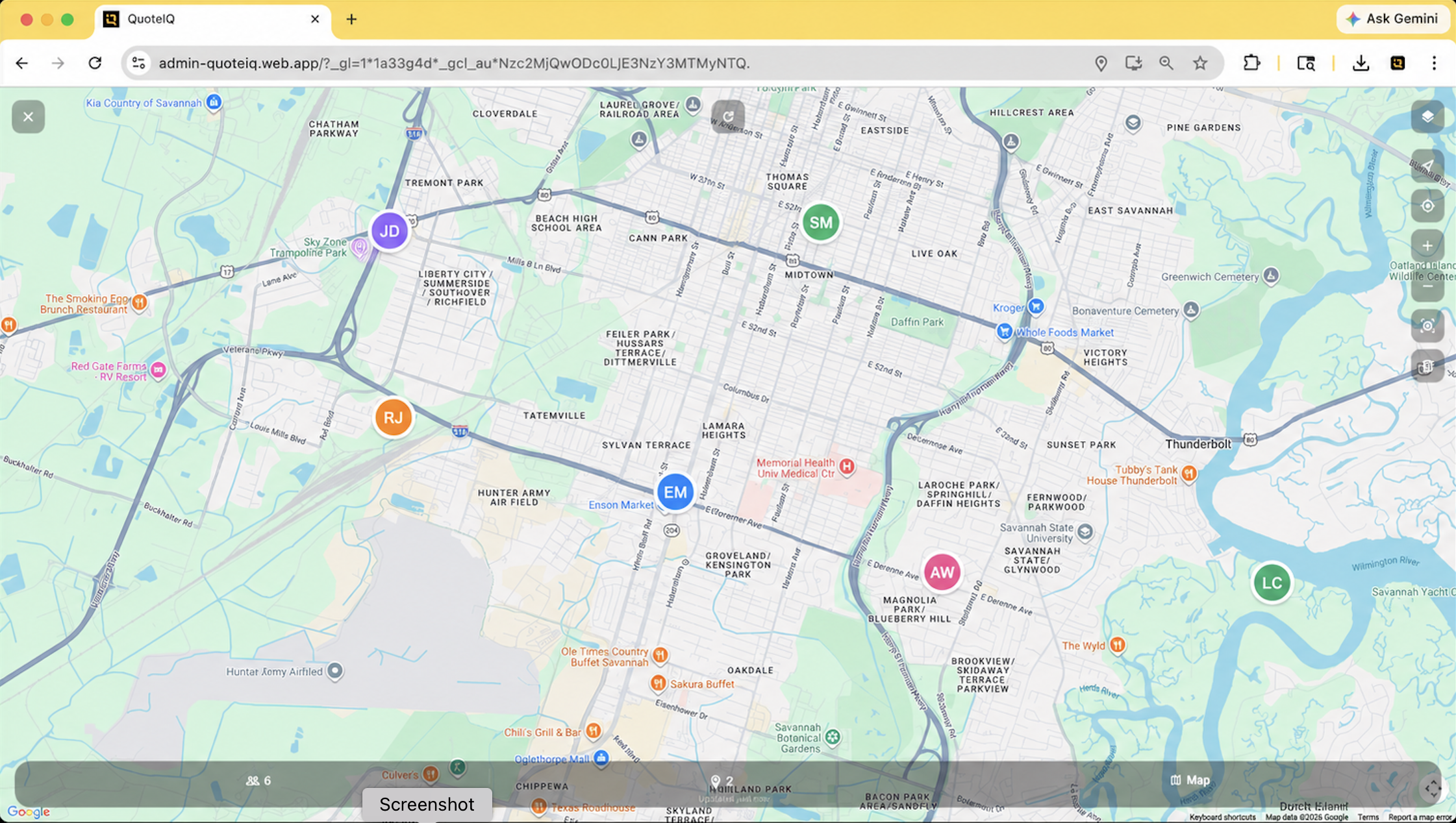Click the bottom map control under focus button

1427,366
